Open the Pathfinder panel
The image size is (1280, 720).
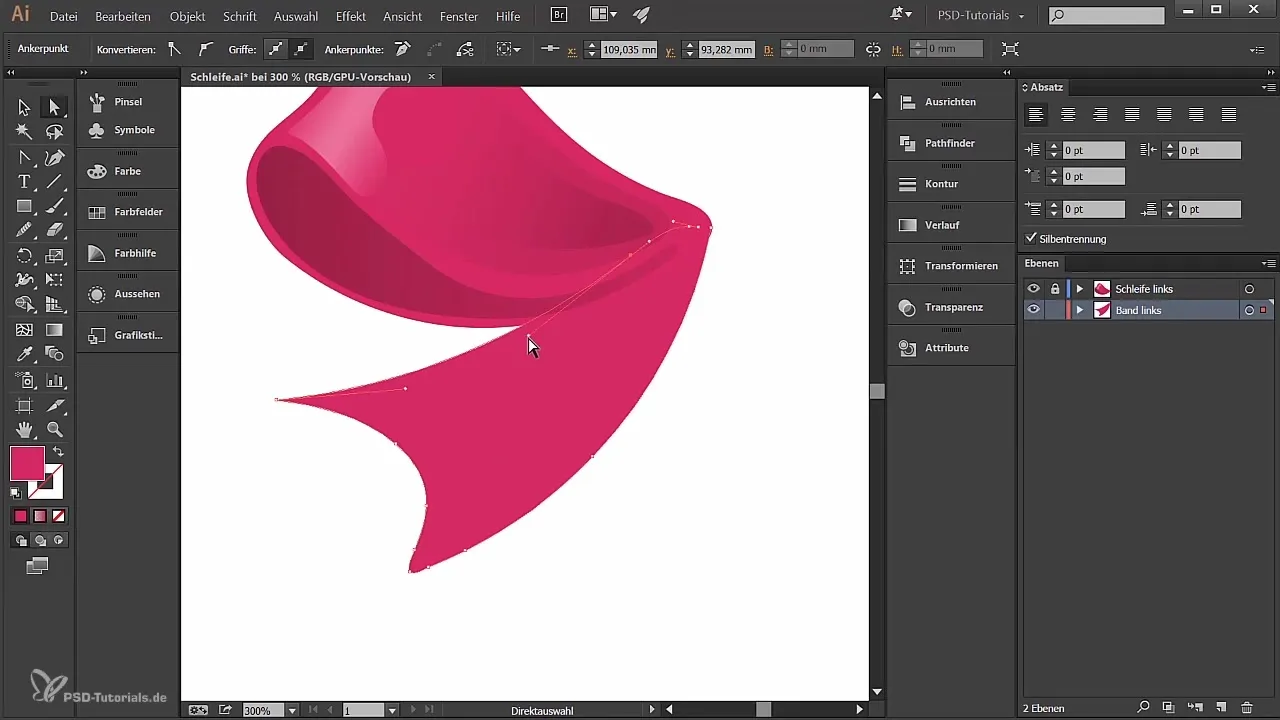[949, 143]
